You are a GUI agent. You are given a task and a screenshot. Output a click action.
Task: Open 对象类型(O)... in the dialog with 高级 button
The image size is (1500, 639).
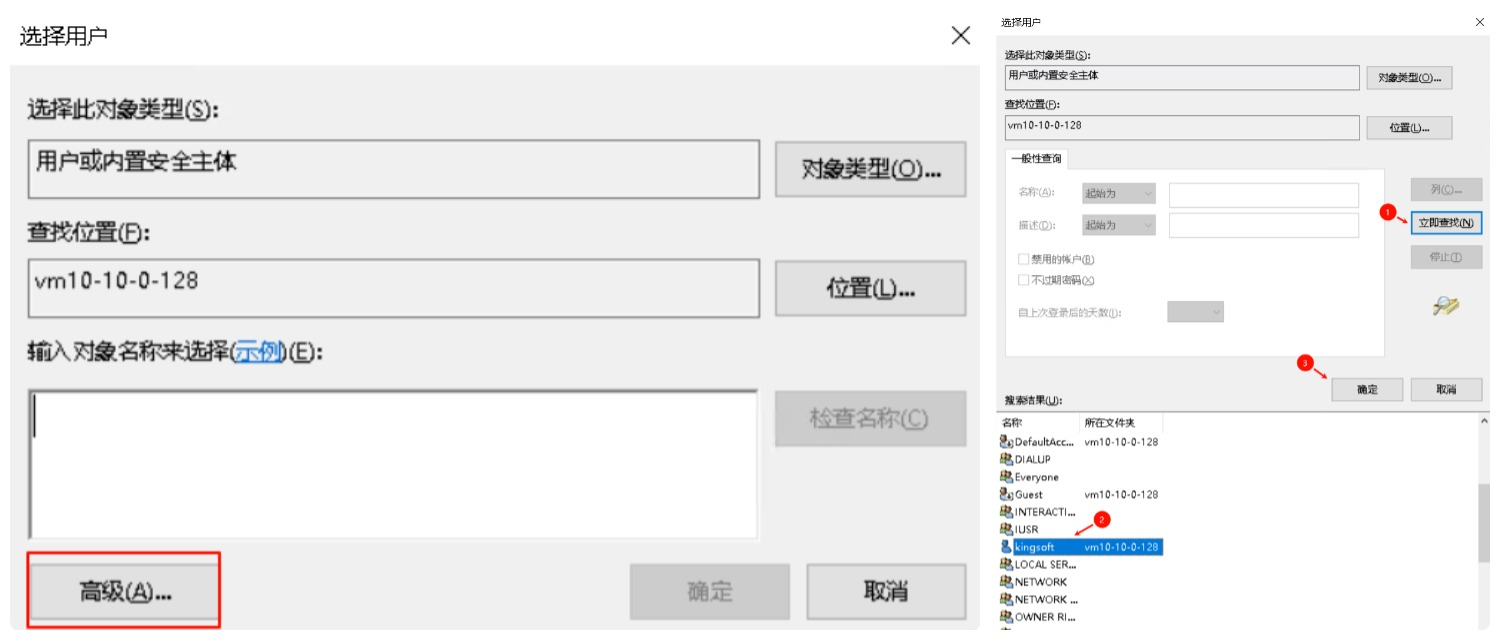point(870,169)
